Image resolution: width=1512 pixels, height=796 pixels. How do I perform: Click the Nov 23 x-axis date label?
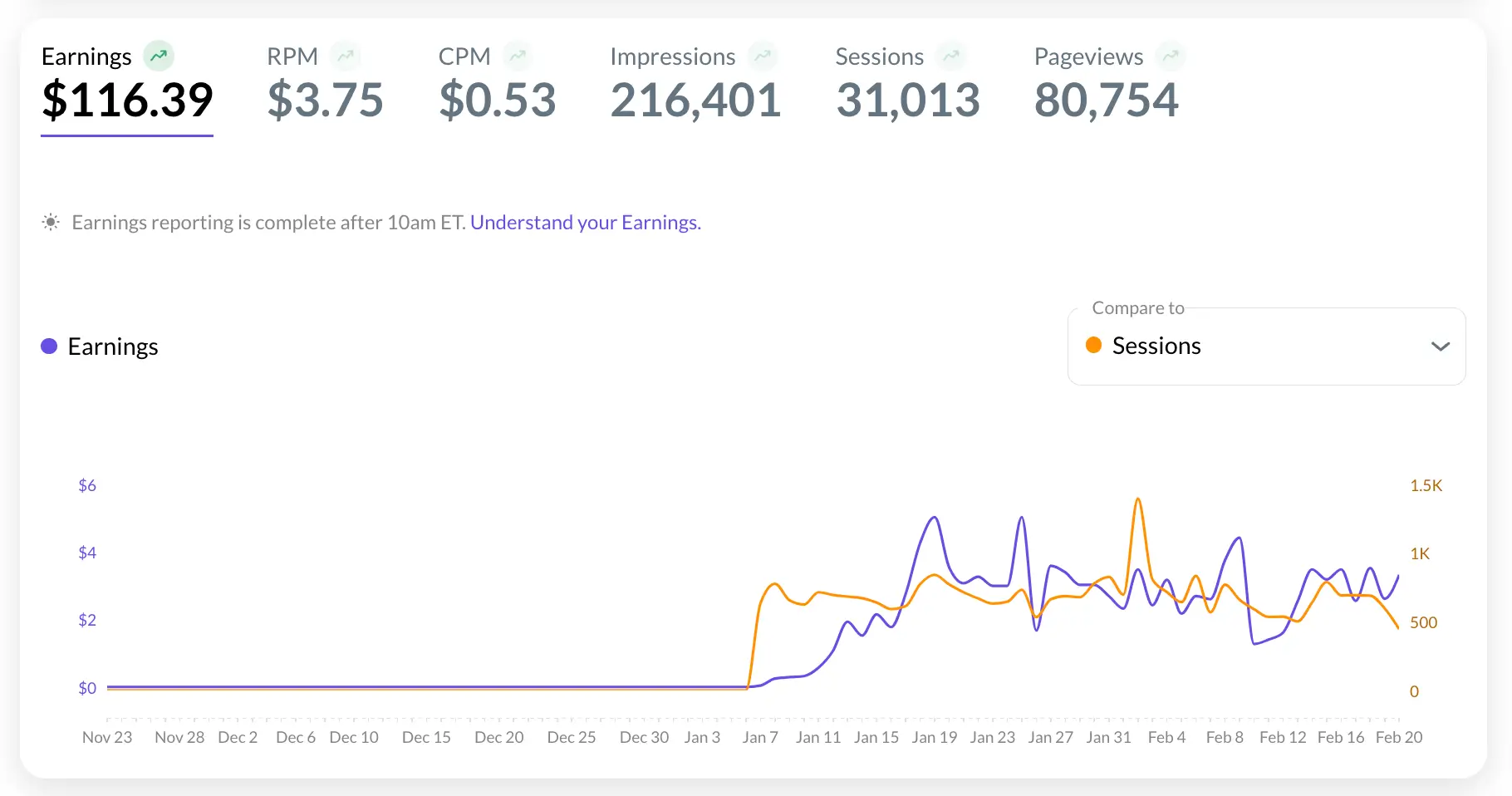107,737
